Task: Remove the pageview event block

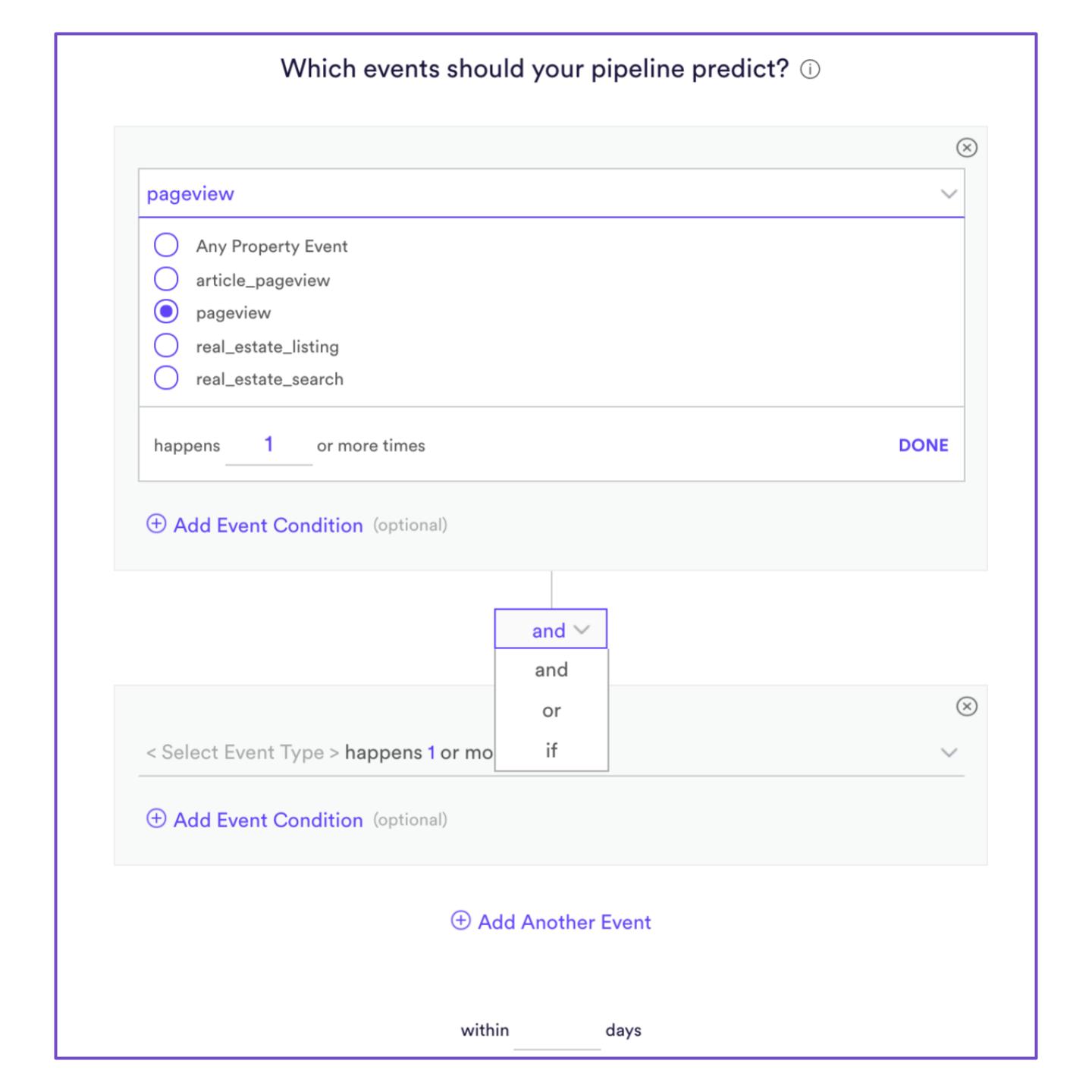Action: (x=966, y=147)
